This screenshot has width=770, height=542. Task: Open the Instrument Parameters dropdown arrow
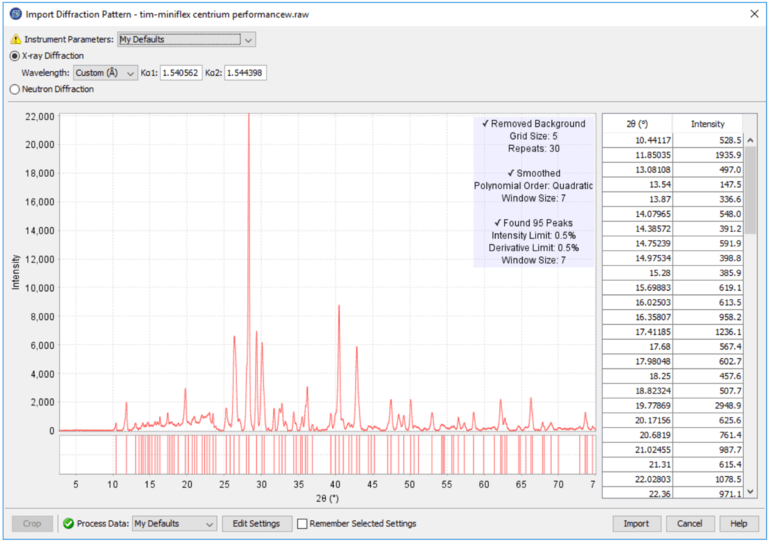pyautogui.click(x=249, y=40)
